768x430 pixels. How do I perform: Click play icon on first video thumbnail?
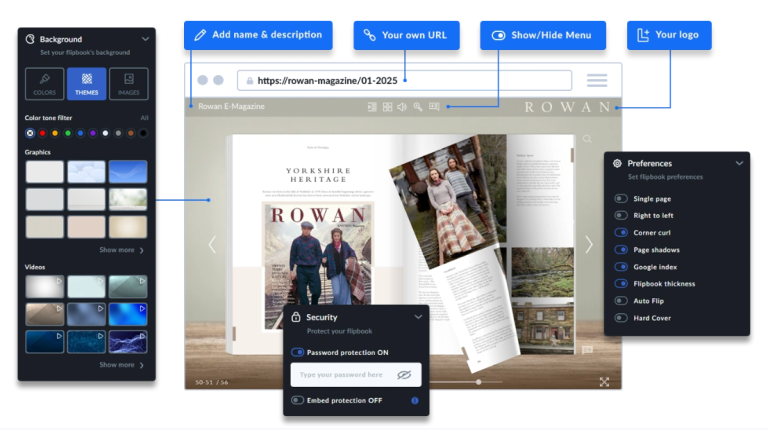59,281
